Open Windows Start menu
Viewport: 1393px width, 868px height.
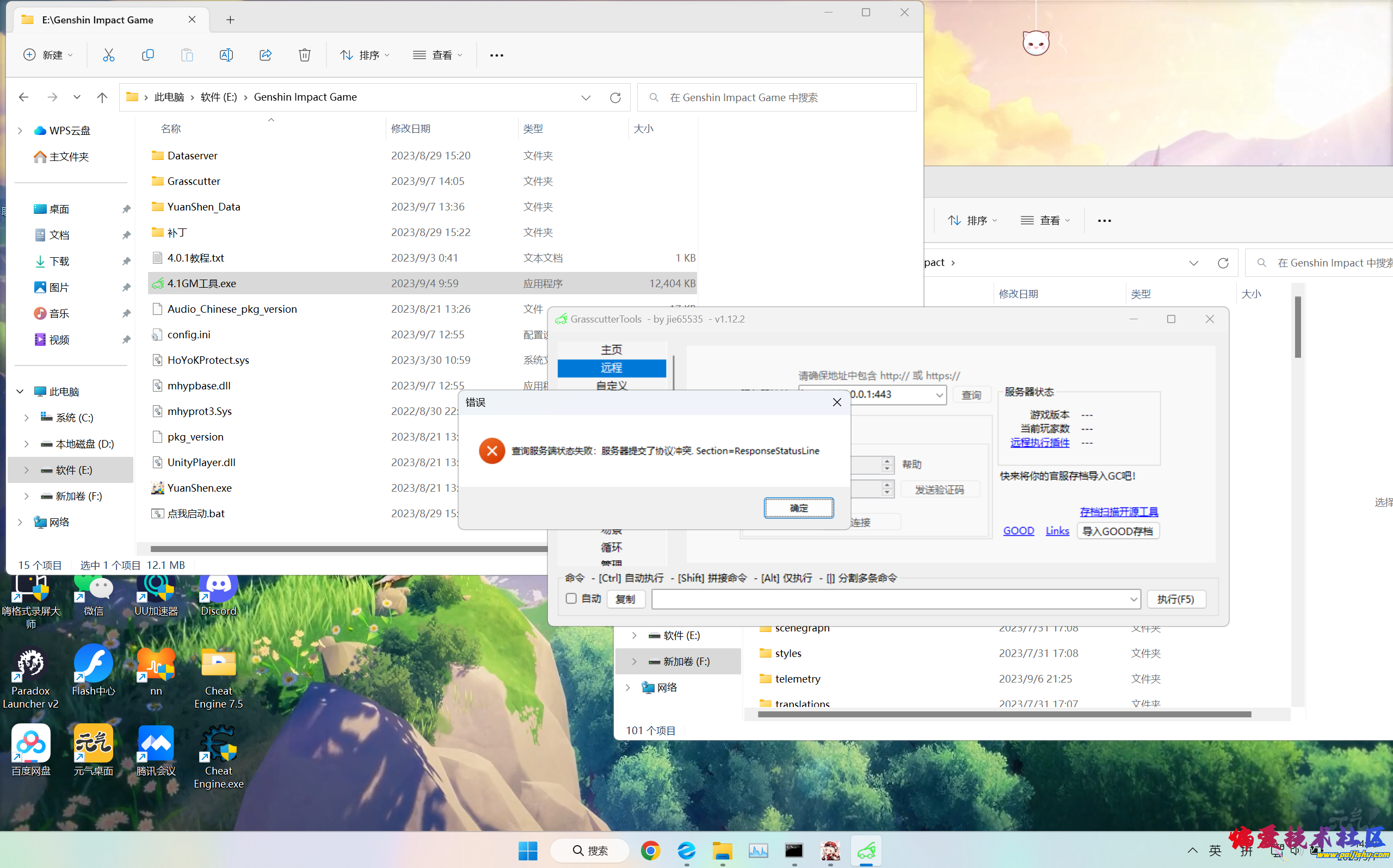point(528,850)
